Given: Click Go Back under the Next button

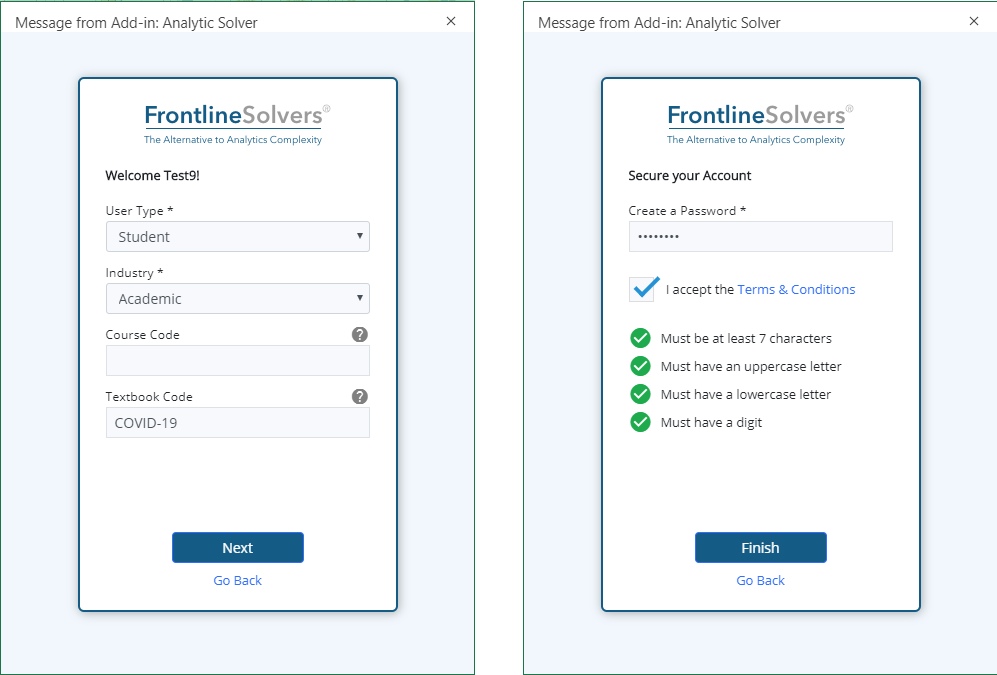Looking at the screenshot, I should [x=237, y=580].
